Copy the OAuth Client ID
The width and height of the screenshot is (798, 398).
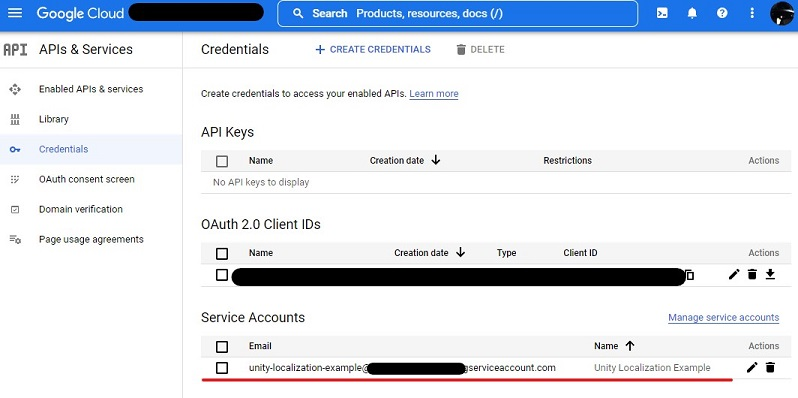pos(690,275)
